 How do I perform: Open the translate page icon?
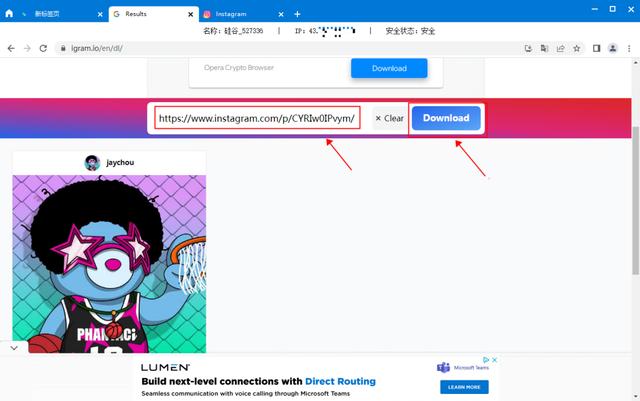(x=544, y=48)
